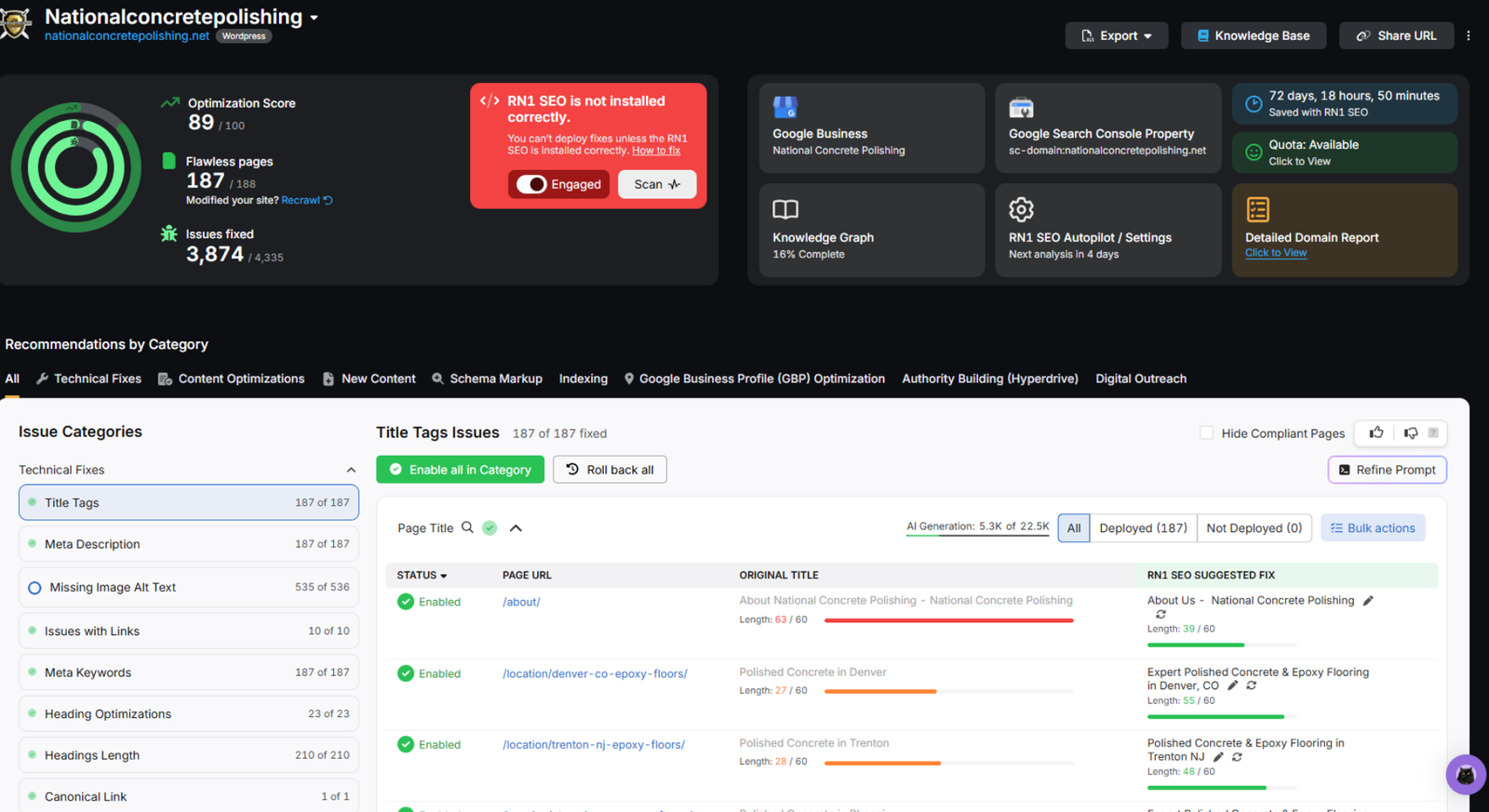The image size is (1489, 812).
Task: Click the Recrawl link
Action: tap(306, 200)
